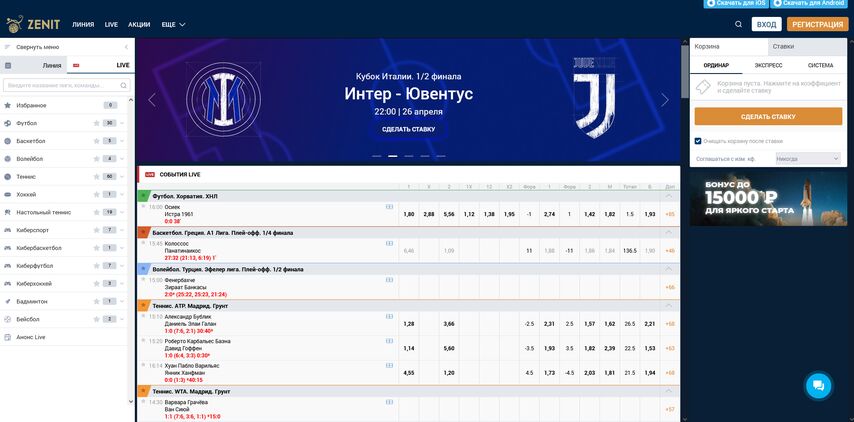
Task: Favorite the Хоккей category star
Action: tap(96, 194)
